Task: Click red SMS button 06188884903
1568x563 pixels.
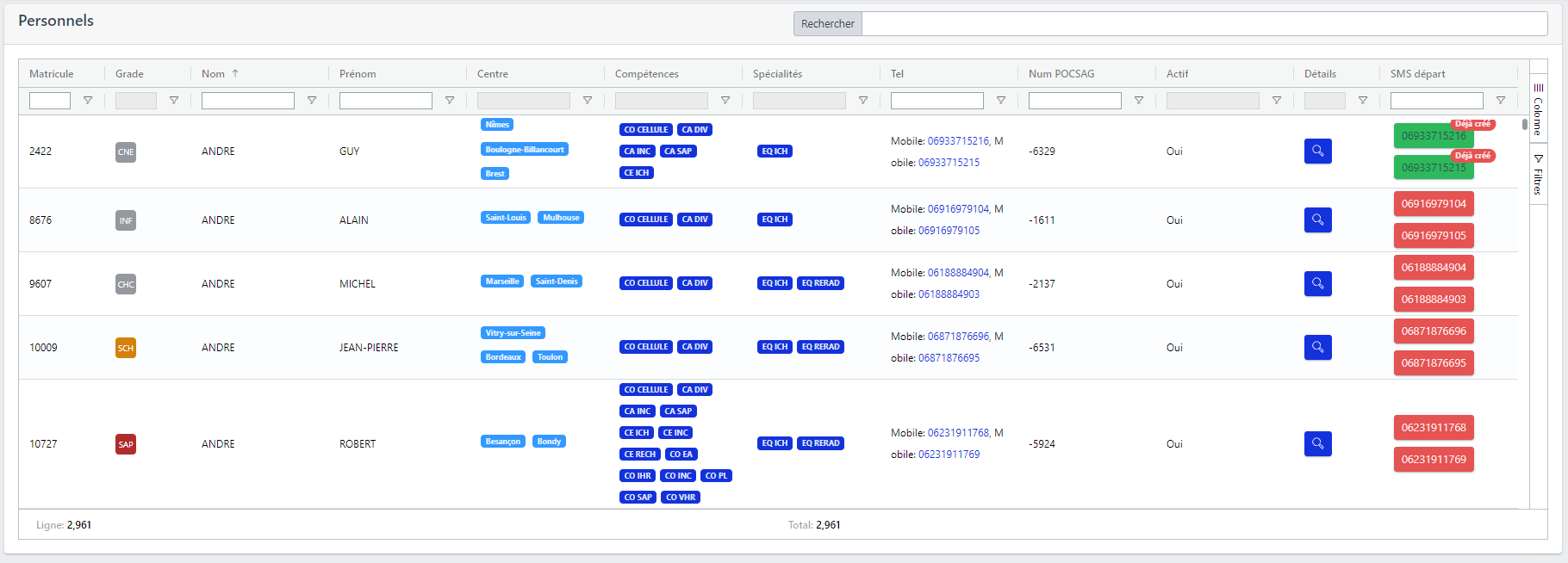Action: [1434, 300]
